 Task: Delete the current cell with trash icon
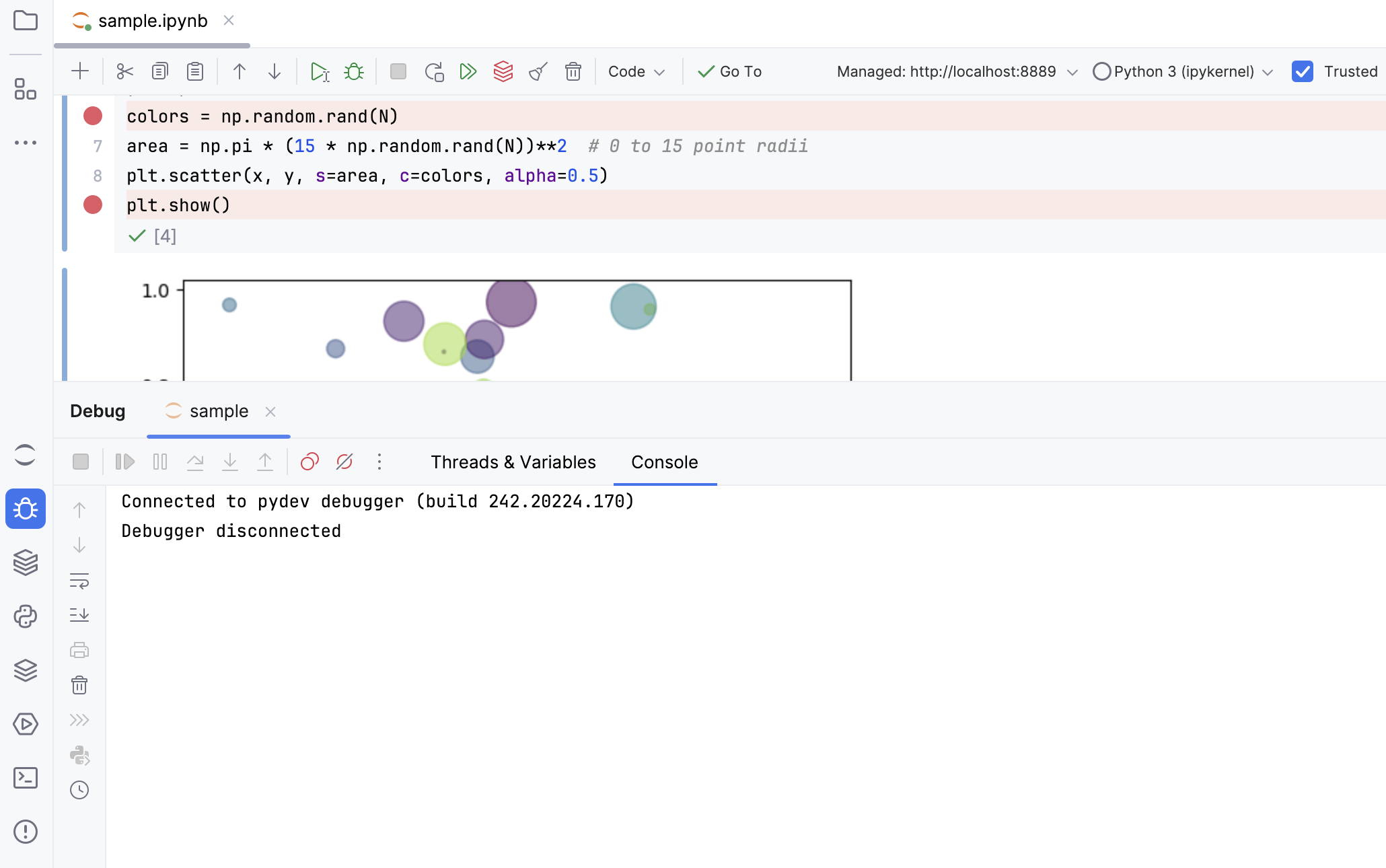[x=573, y=71]
